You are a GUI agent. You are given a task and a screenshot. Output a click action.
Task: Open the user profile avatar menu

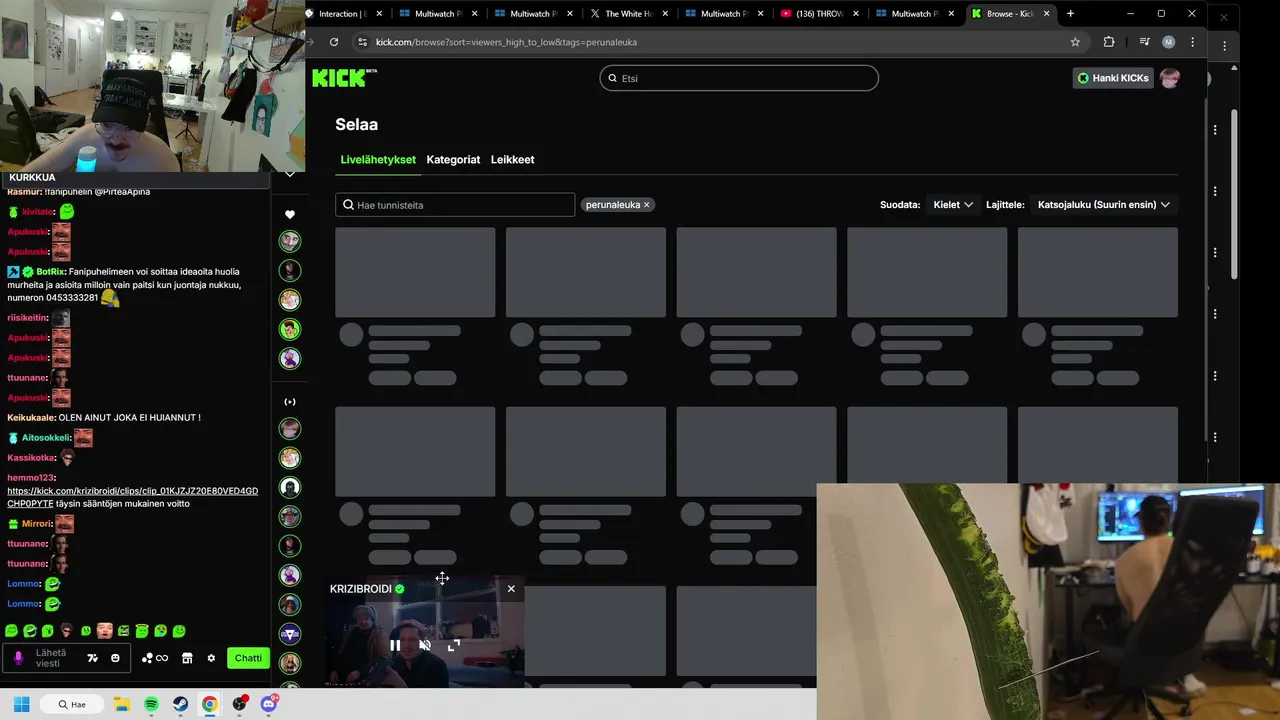coord(1169,78)
